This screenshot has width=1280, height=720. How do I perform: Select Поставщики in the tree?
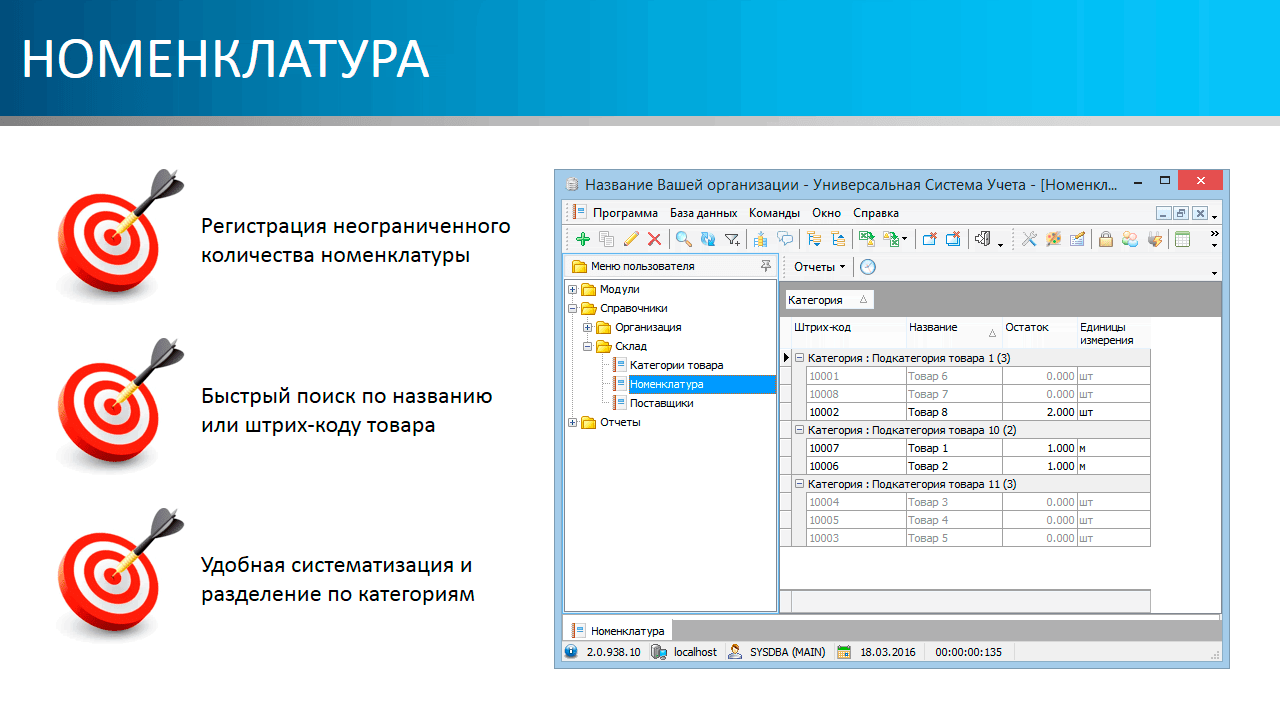661,403
